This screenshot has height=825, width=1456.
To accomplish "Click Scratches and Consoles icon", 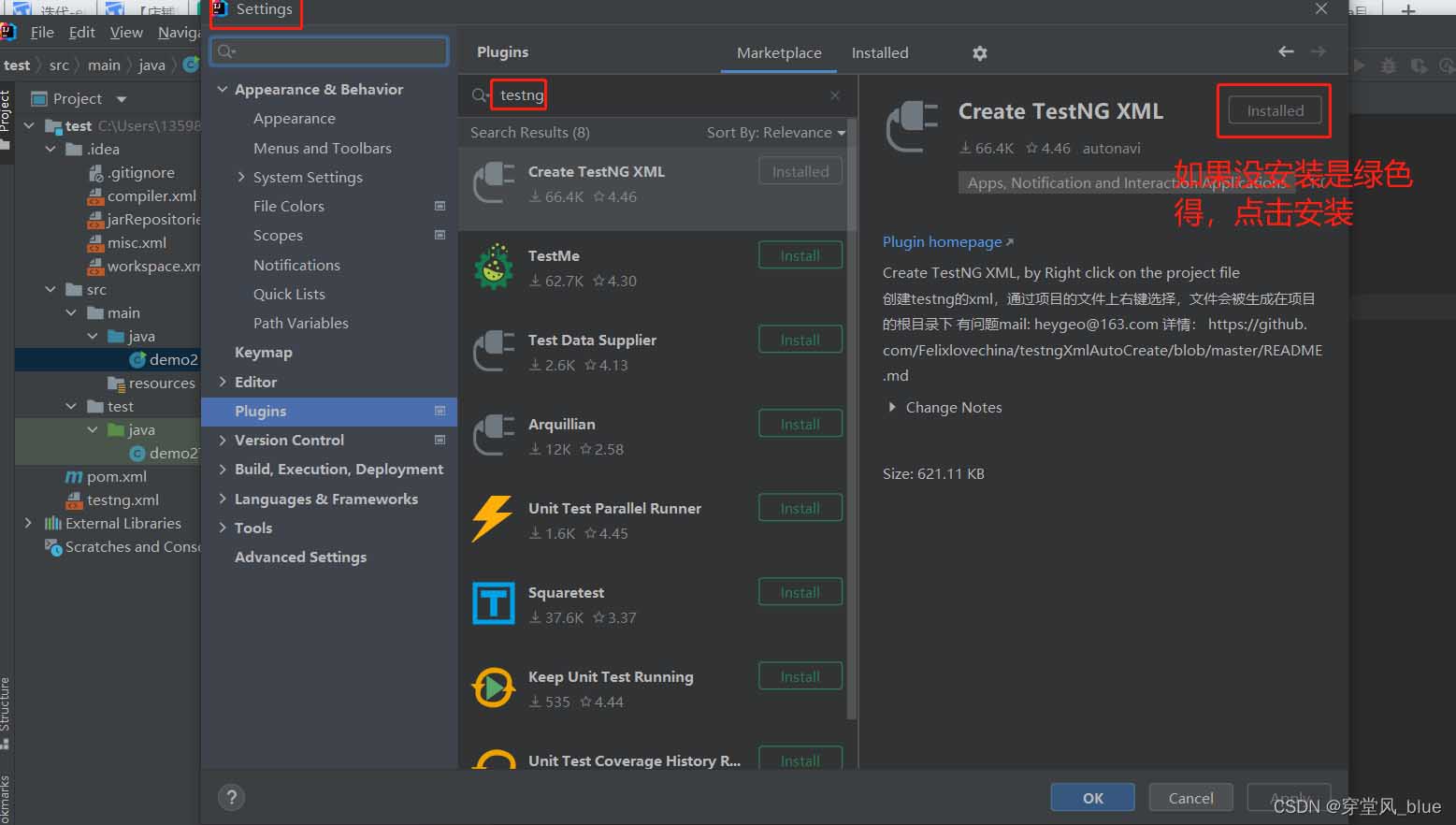I will [53, 546].
